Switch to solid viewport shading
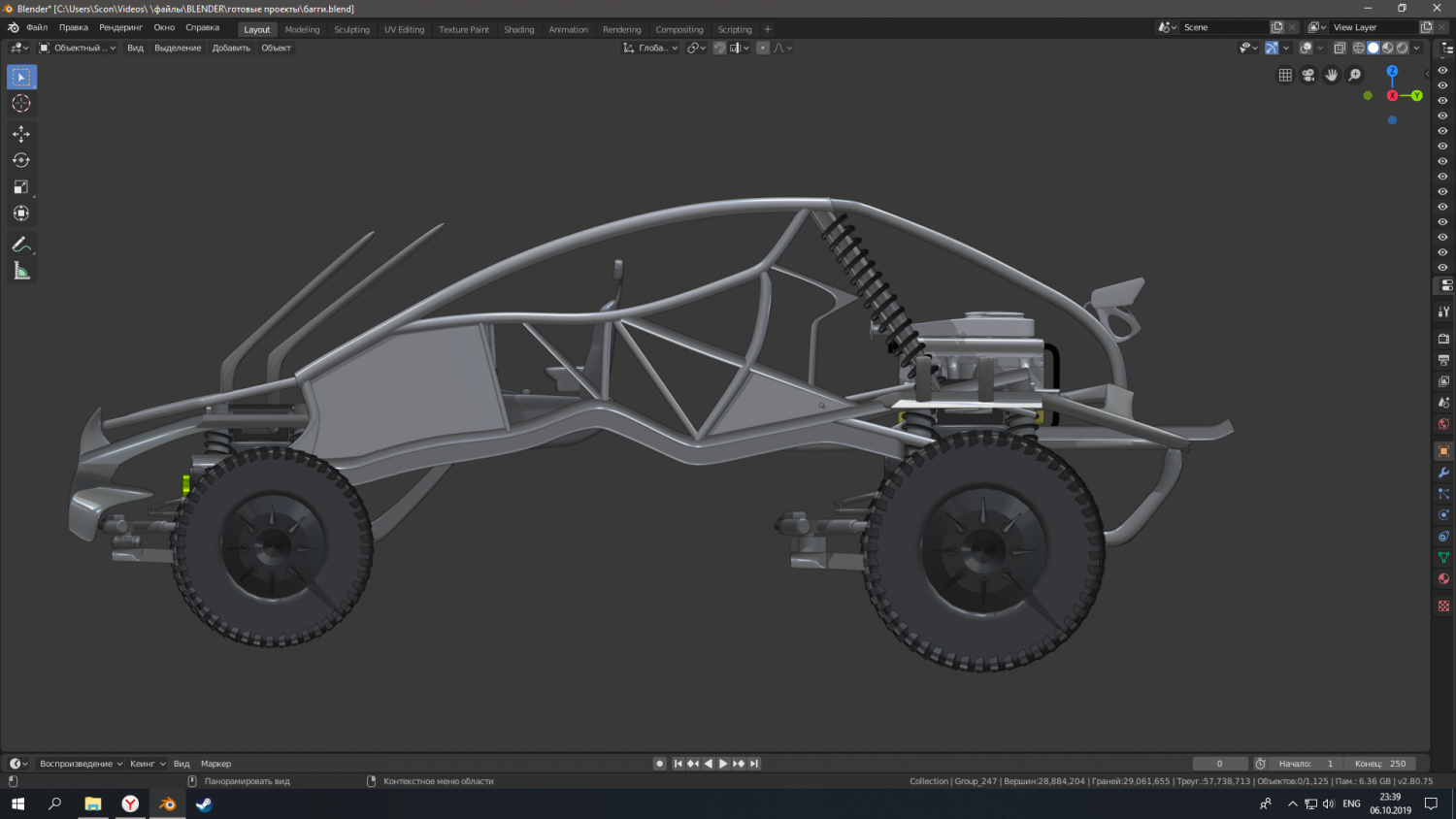The height and width of the screenshot is (819, 1456). click(x=1373, y=48)
